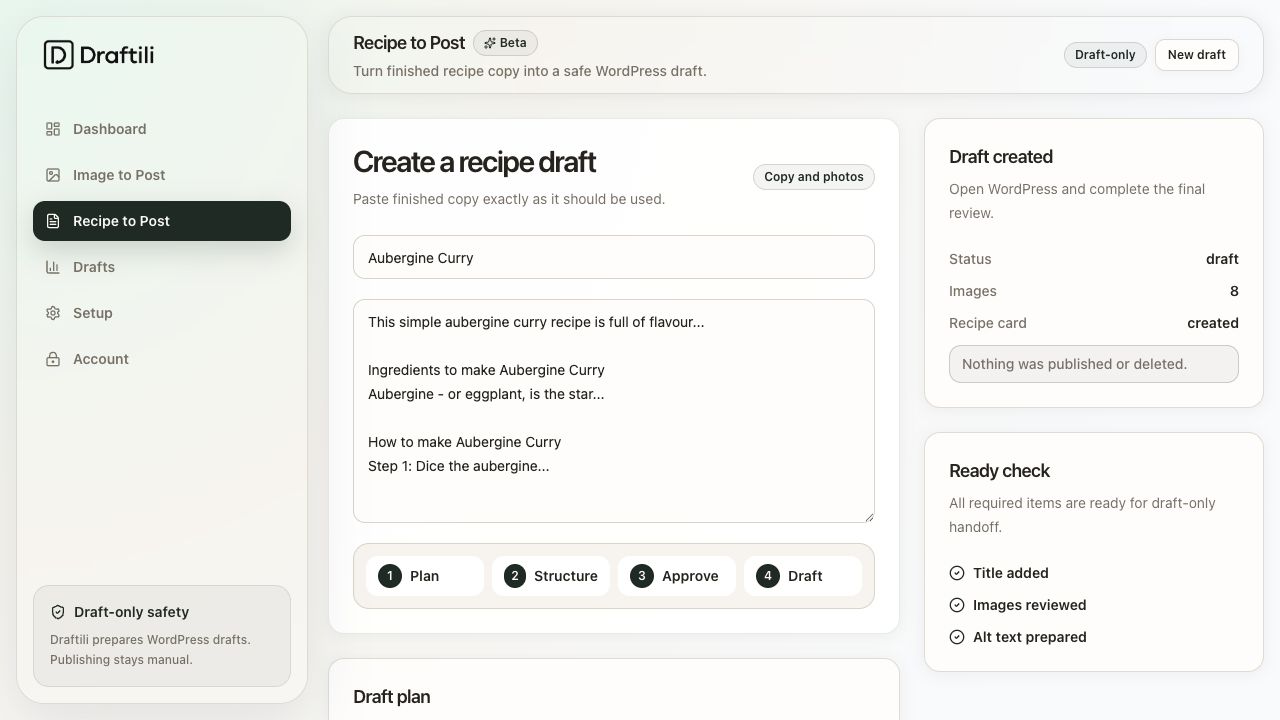Click inside the recipe copy text area
Viewport: 1280px width, 720px height.
614,411
